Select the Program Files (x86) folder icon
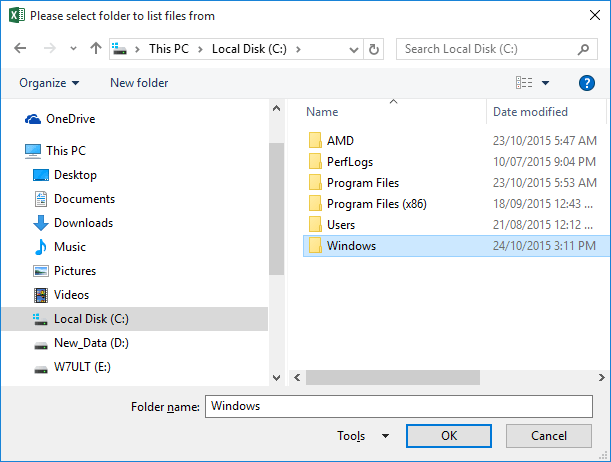This screenshot has width=611, height=462. 315,203
